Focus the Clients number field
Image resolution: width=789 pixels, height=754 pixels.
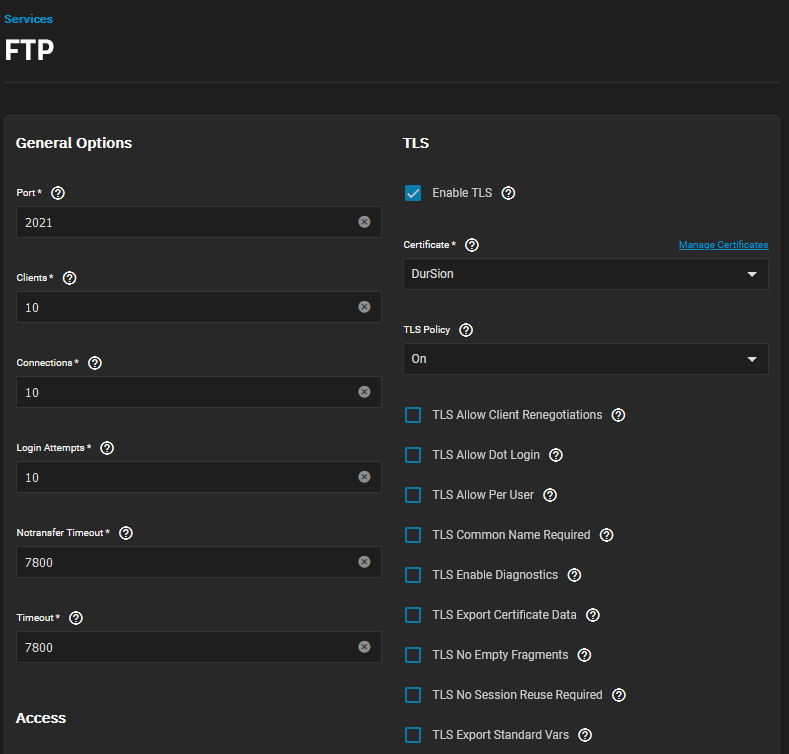pos(199,307)
